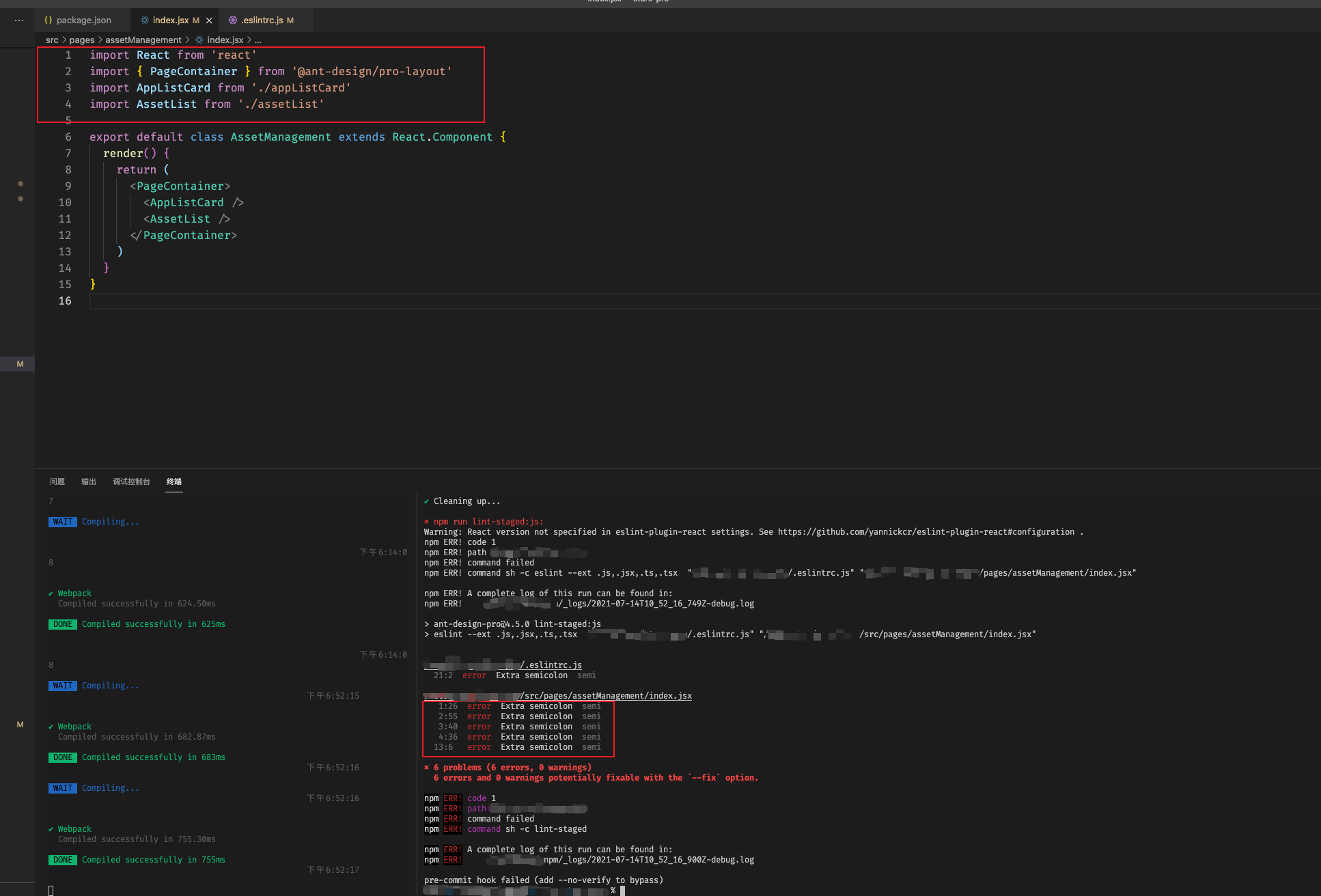Open the assetManagement/index.jsx path link in terminal
Viewport: 1321px width, 896px height.
(x=557, y=696)
